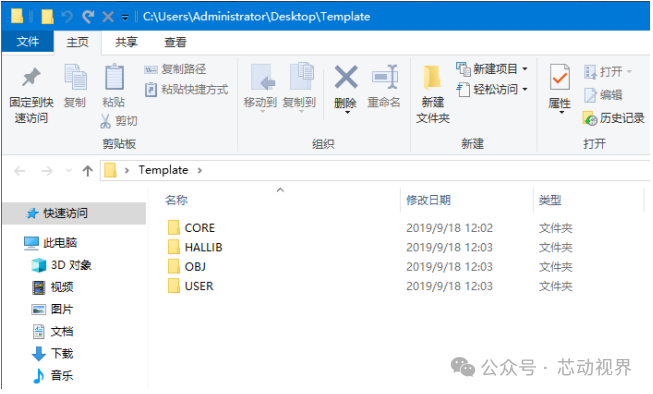Expand the Easy access dropdown

coord(525,89)
